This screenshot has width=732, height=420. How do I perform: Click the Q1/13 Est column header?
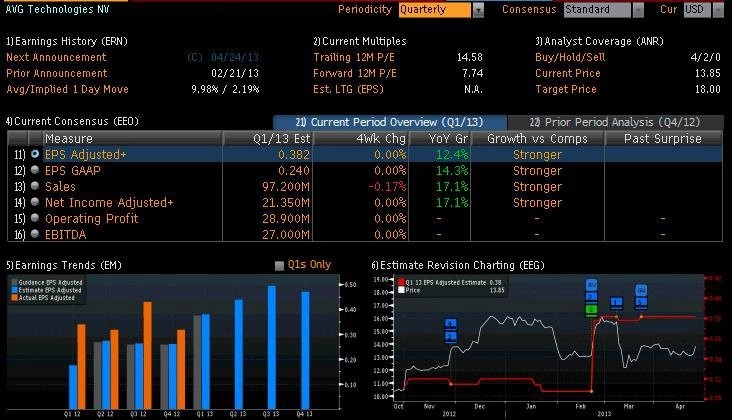[x=267, y=139]
